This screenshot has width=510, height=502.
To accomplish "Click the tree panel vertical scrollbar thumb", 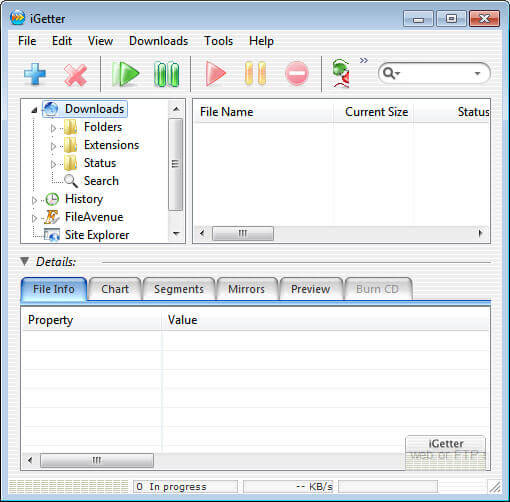I will point(176,164).
